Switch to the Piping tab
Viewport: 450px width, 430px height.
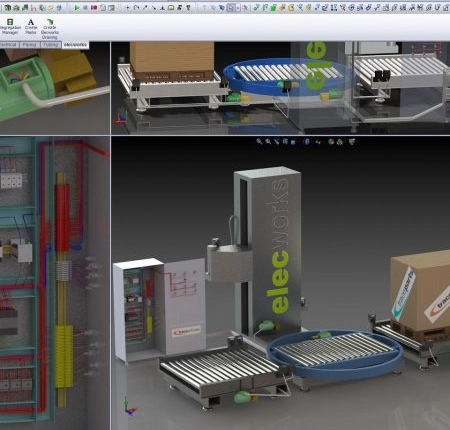[x=29, y=45]
